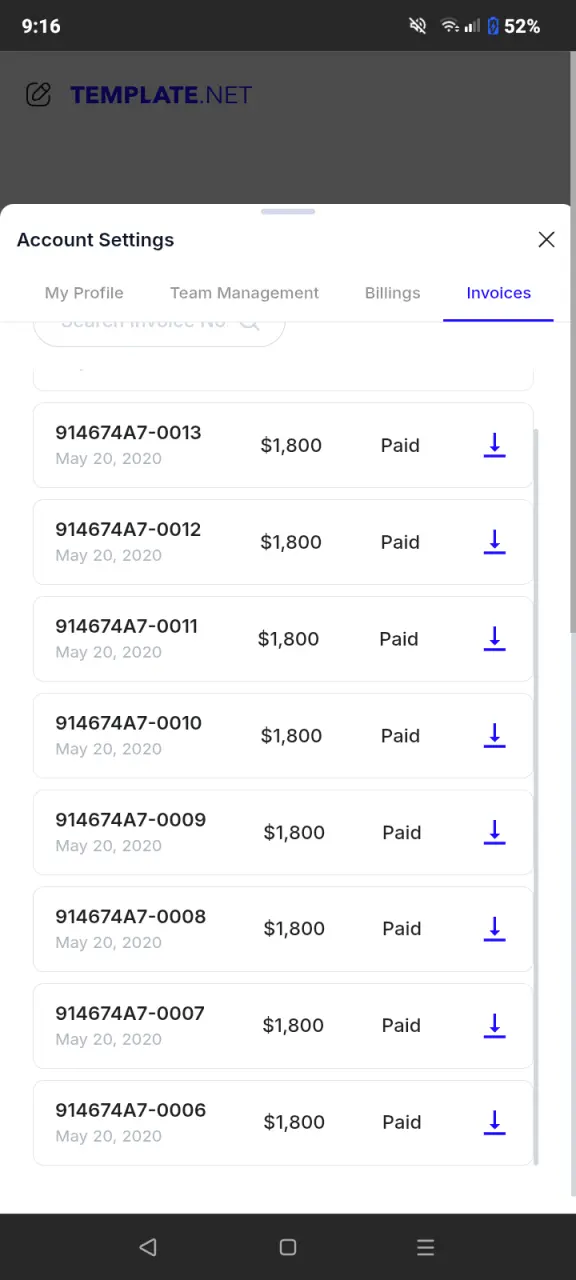This screenshot has height=1280, width=576.
Task: Go to the Billings tab
Action: 392,293
